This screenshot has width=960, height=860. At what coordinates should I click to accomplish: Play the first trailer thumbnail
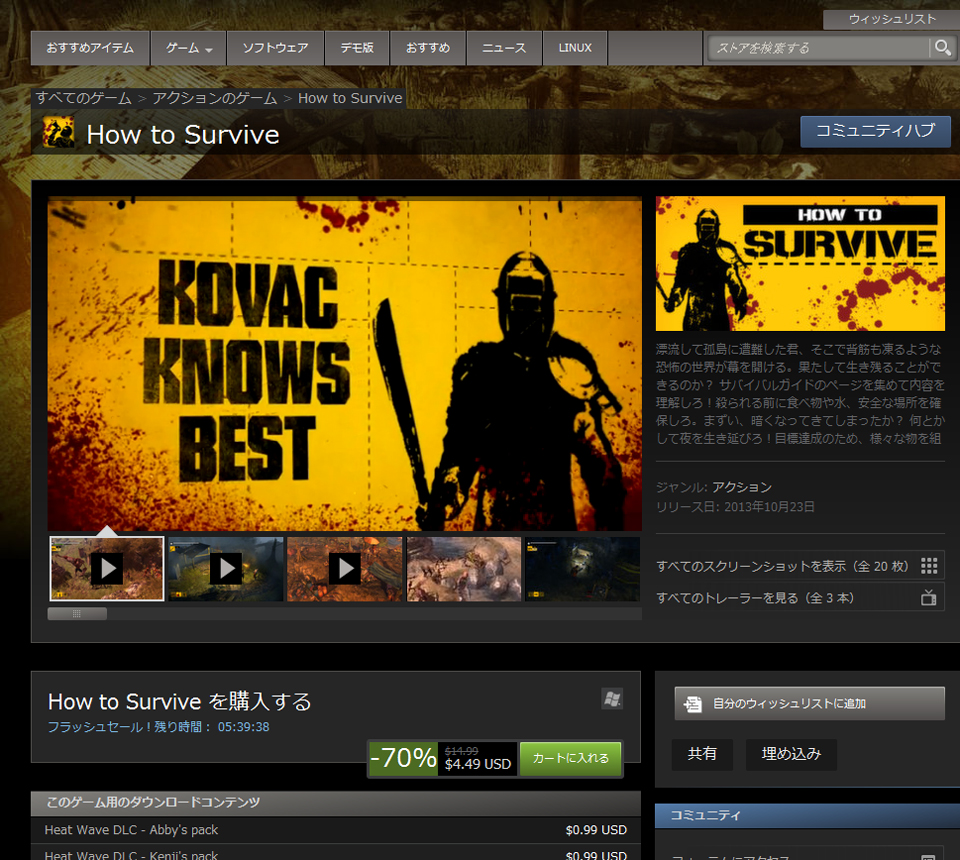point(107,569)
